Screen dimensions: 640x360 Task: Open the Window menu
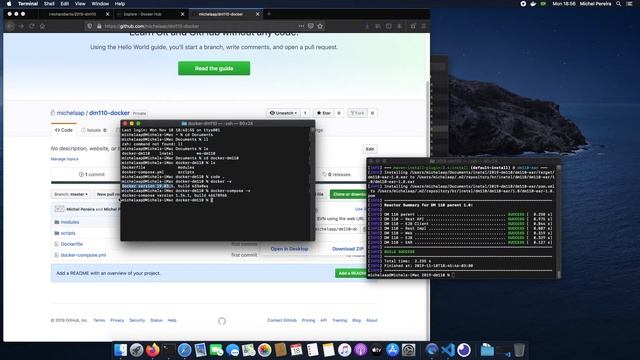click(x=100, y=4)
